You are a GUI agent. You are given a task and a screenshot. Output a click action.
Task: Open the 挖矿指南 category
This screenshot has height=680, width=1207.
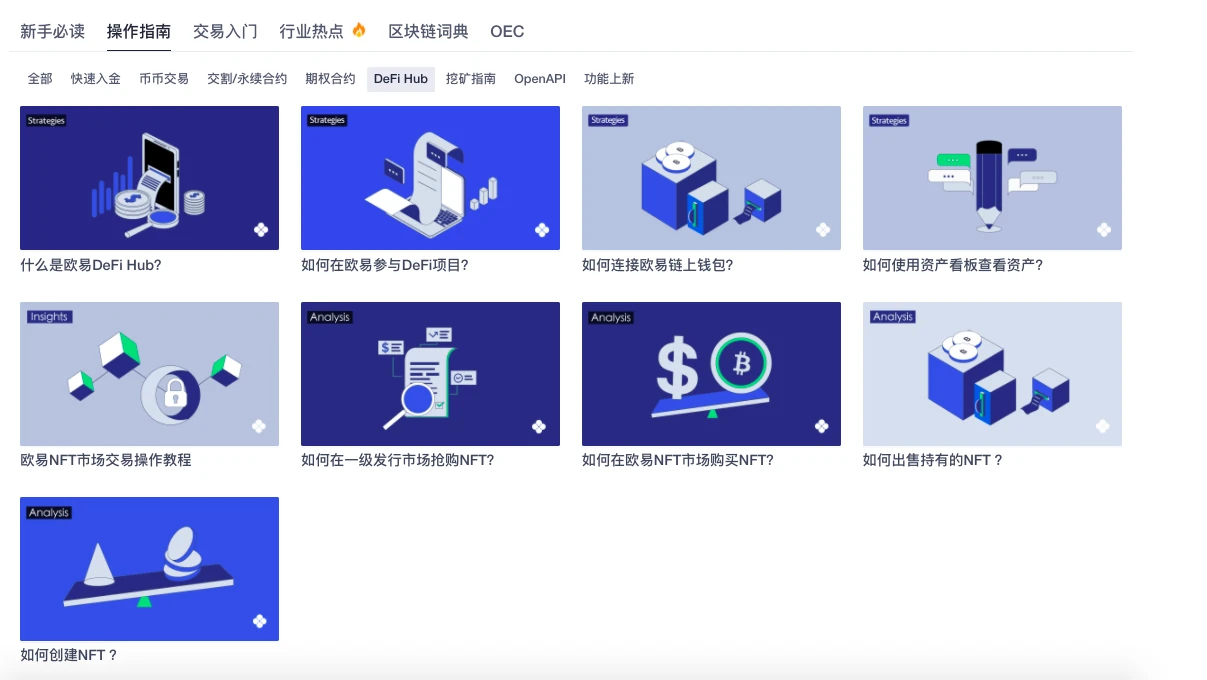tap(471, 79)
